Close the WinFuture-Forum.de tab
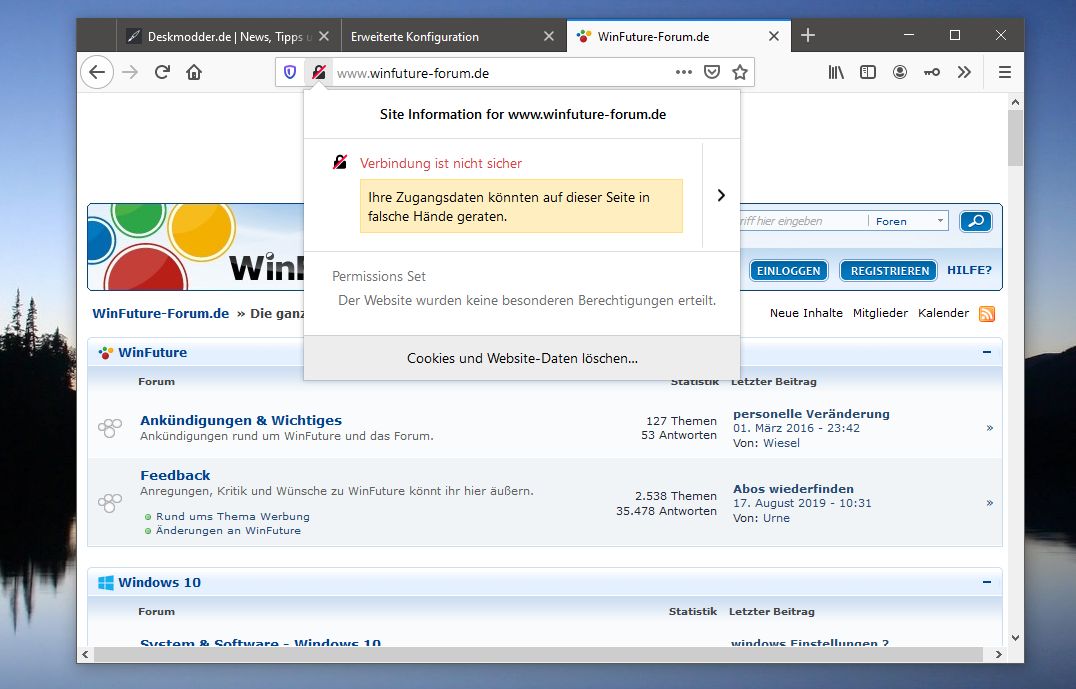 click(774, 36)
